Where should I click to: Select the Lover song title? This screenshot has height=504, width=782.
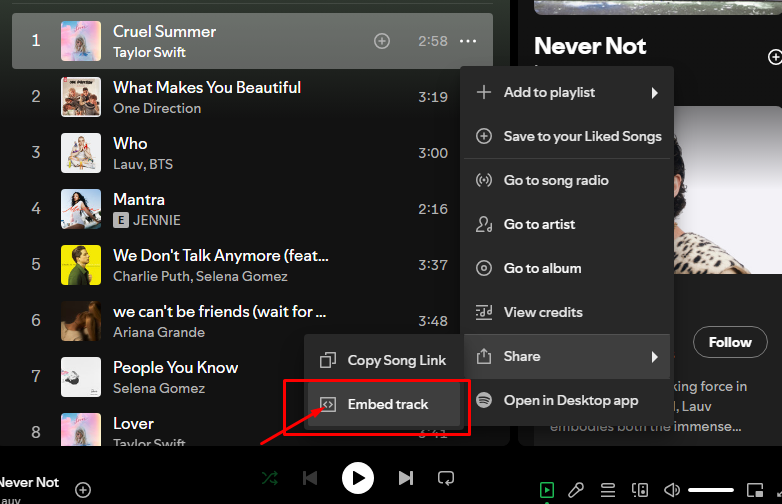[x=133, y=424]
